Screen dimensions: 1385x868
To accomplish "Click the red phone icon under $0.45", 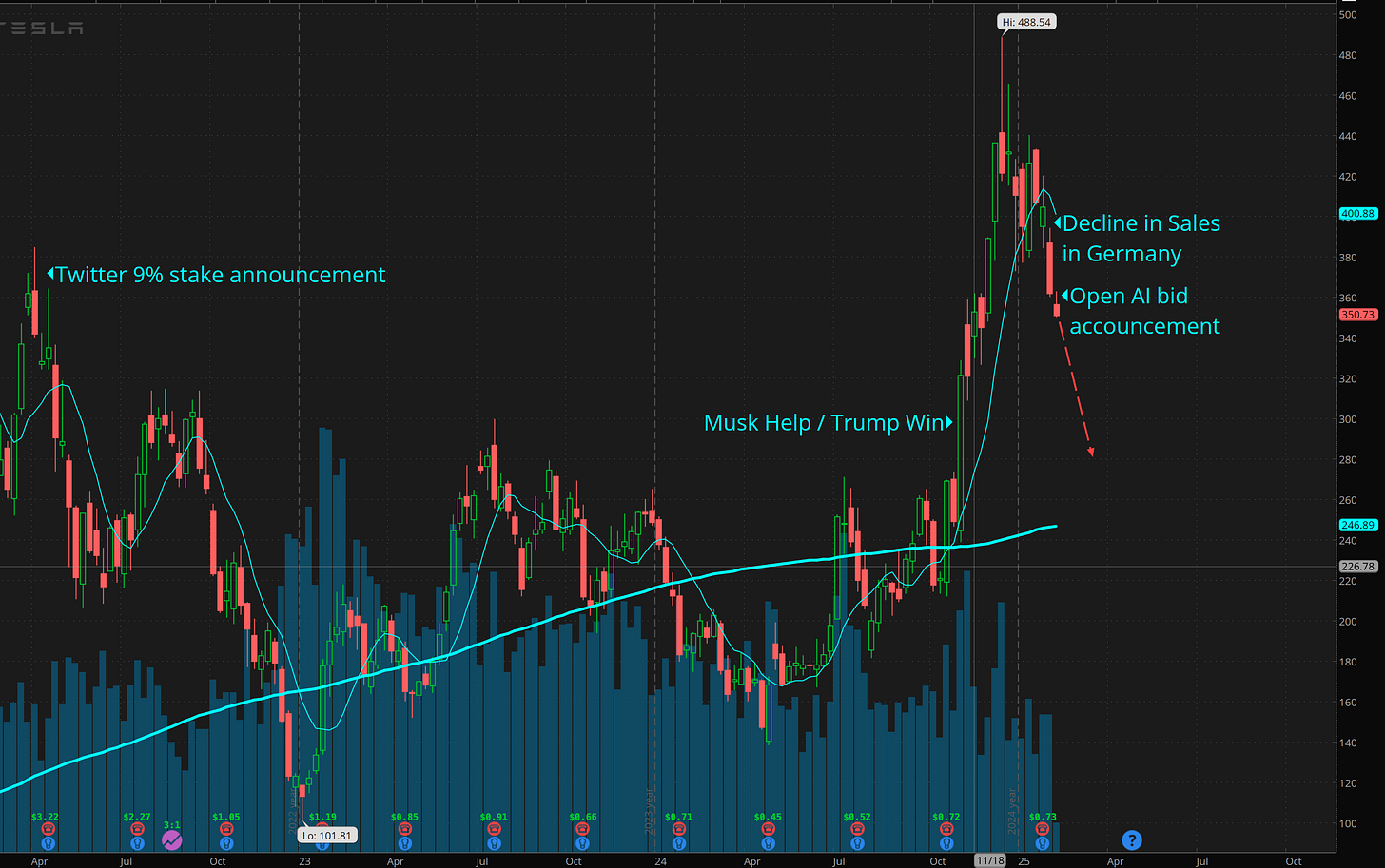I will 768,829.
